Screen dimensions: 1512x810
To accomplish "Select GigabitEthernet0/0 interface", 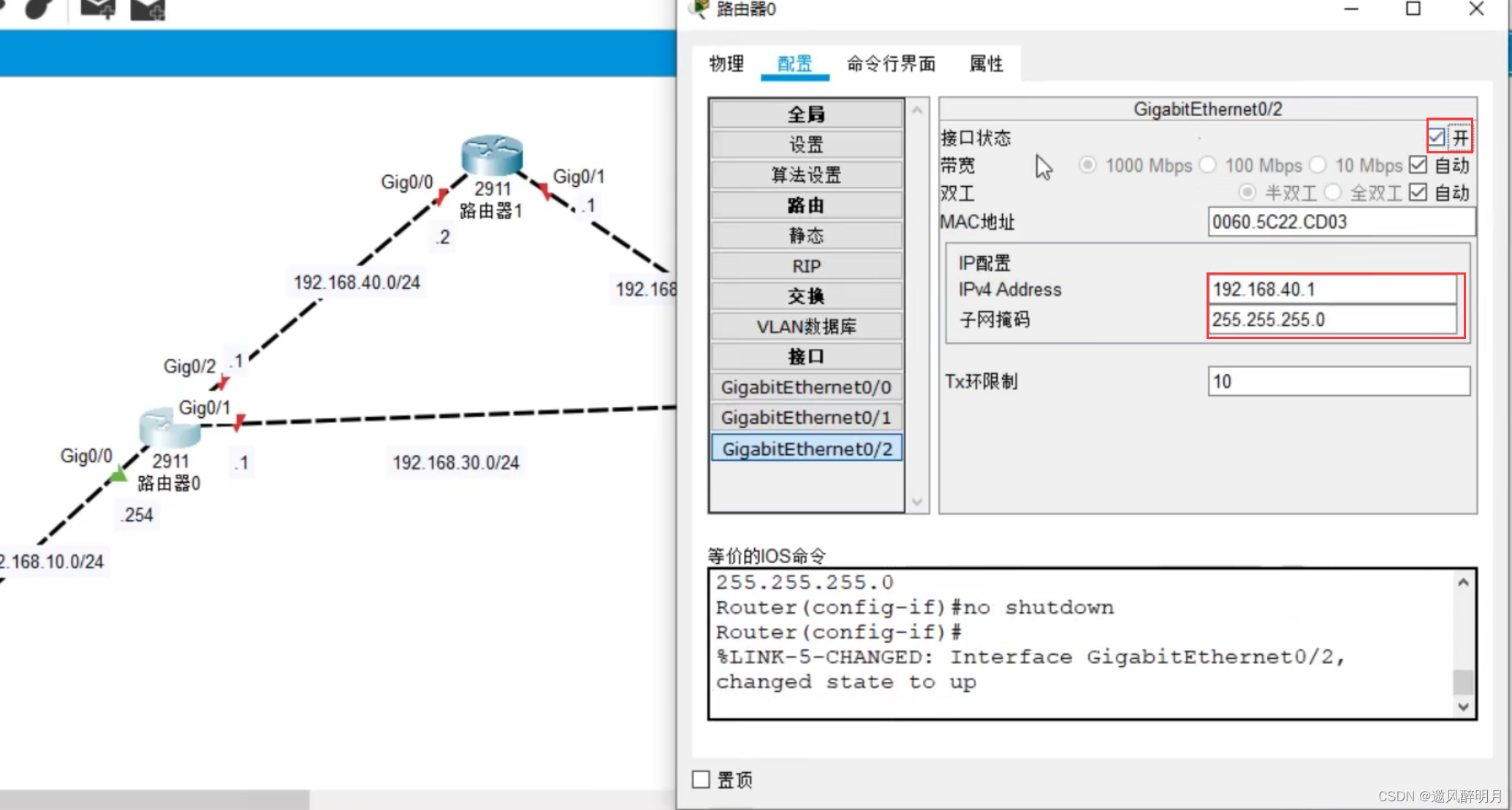I will (x=806, y=387).
